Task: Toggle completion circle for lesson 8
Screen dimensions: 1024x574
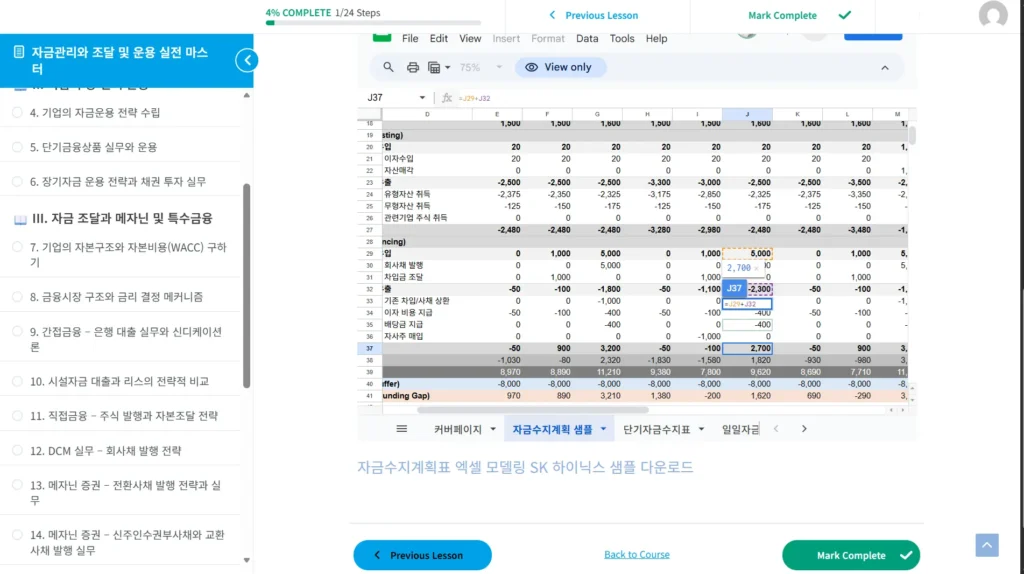Action: (17, 296)
